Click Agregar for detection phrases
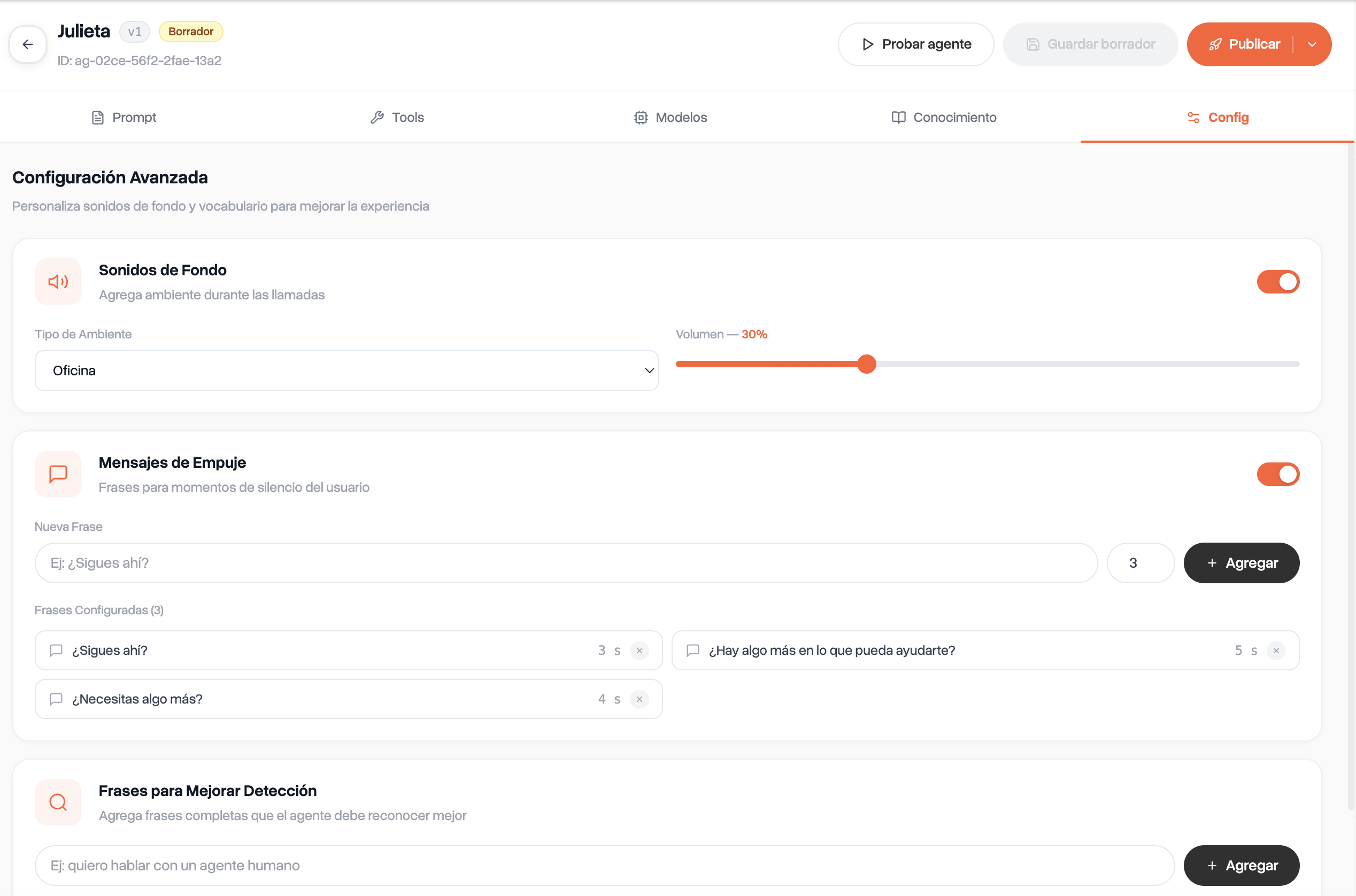This screenshot has height=896, width=1356. click(x=1241, y=866)
